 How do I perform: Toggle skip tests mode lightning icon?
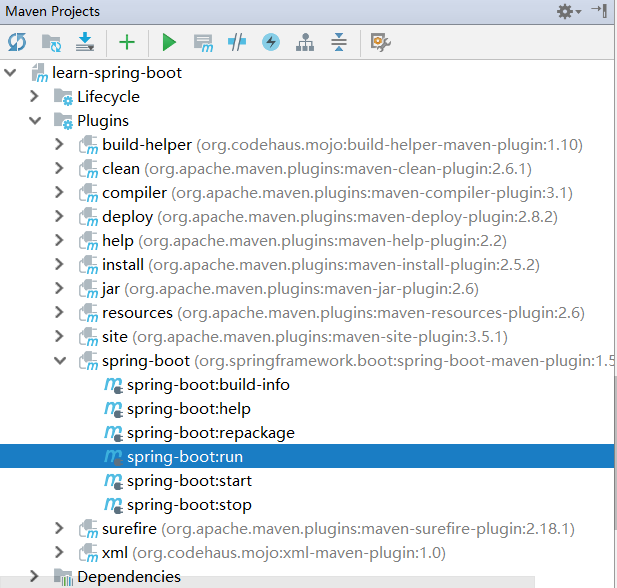coord(271,42)
